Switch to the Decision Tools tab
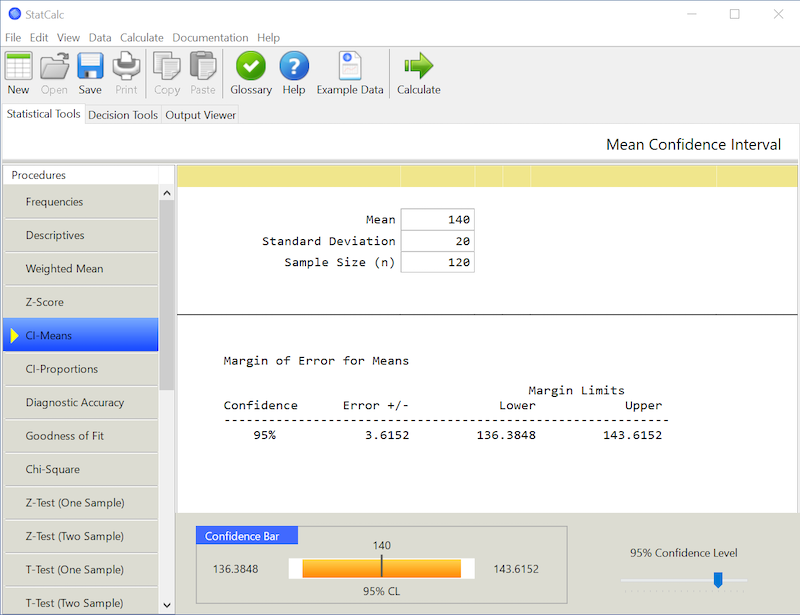This screenshot has width=800, height=615. click(123, 115)
